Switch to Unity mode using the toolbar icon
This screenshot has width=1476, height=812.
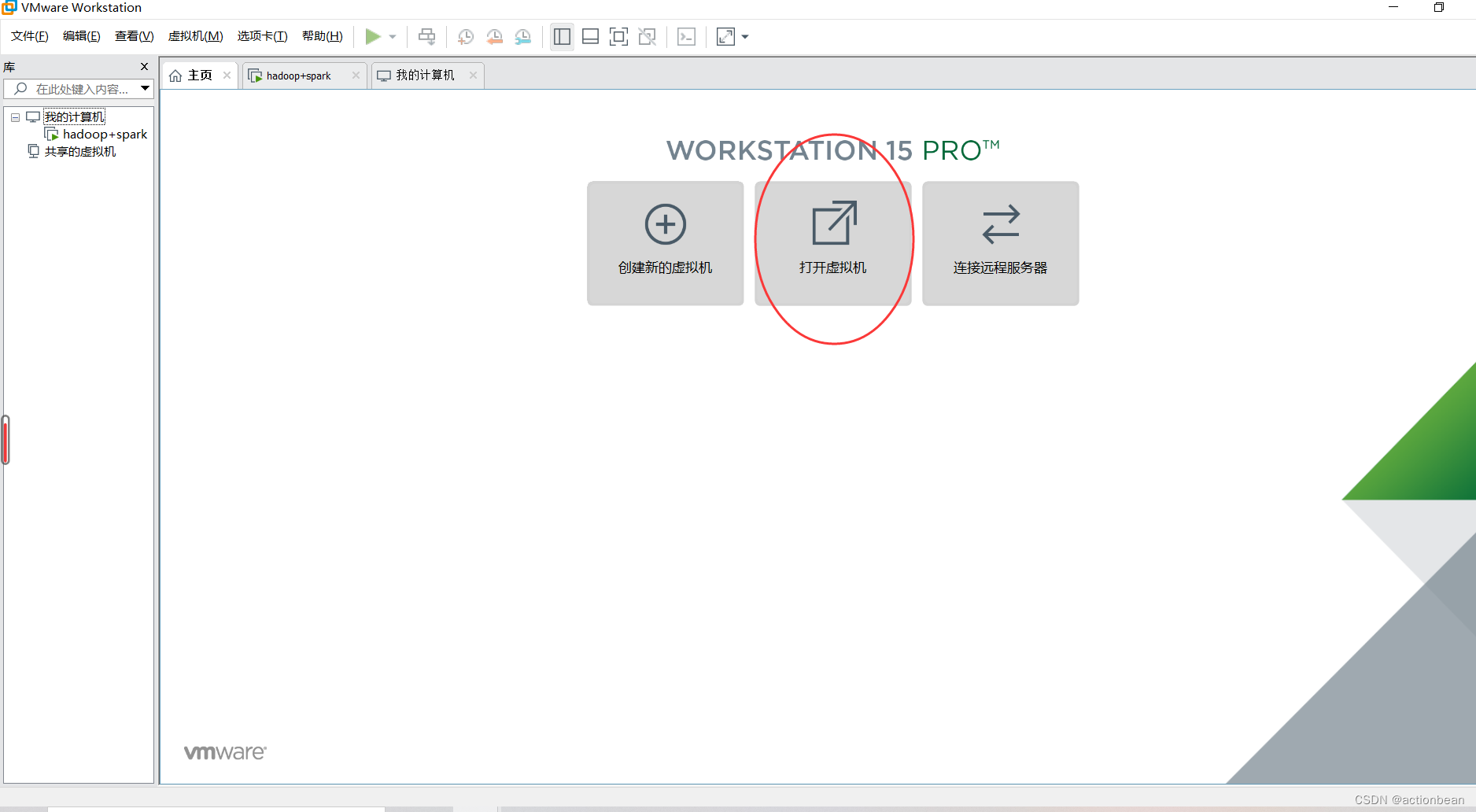point(648,36)
